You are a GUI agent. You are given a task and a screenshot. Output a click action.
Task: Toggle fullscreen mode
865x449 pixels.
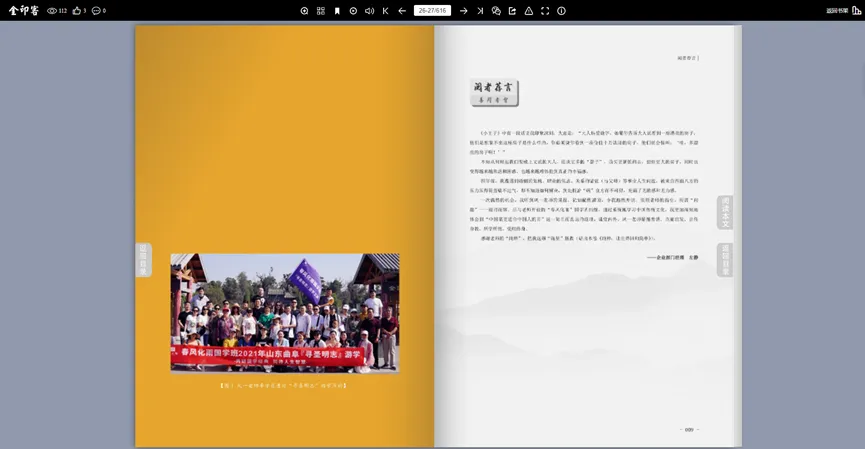pyautogui.click(x=545, y=10)
